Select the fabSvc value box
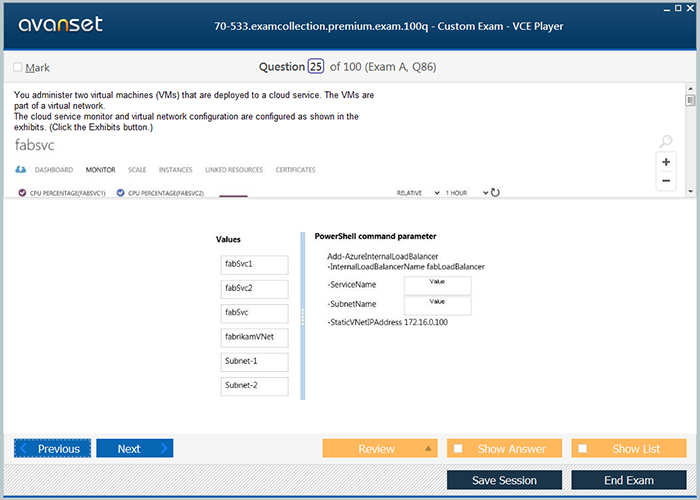Image resolution: width=700 pixels, height=500 pixels. [x=254, y=313]
